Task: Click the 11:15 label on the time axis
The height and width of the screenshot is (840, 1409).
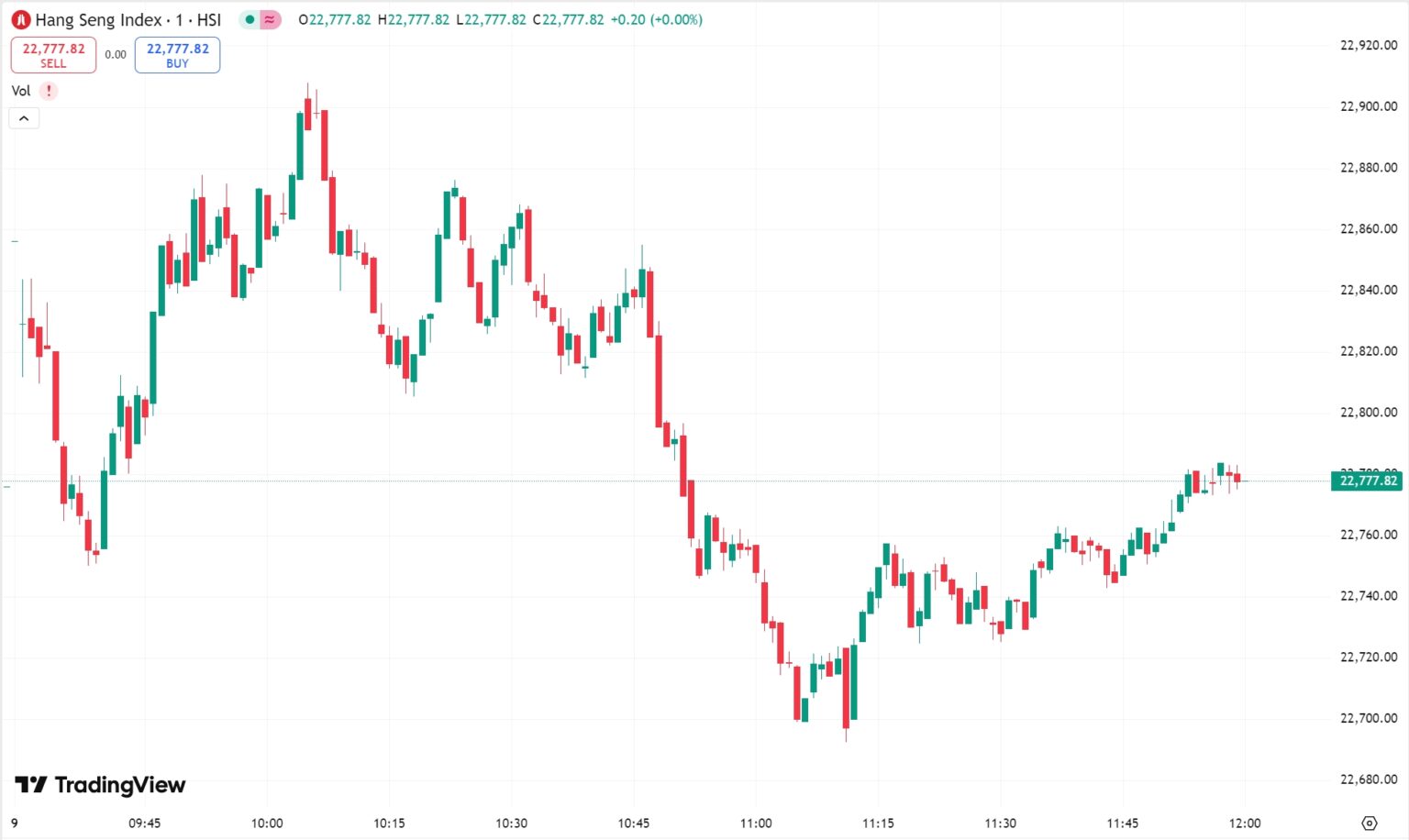Action: pos(878,823)
